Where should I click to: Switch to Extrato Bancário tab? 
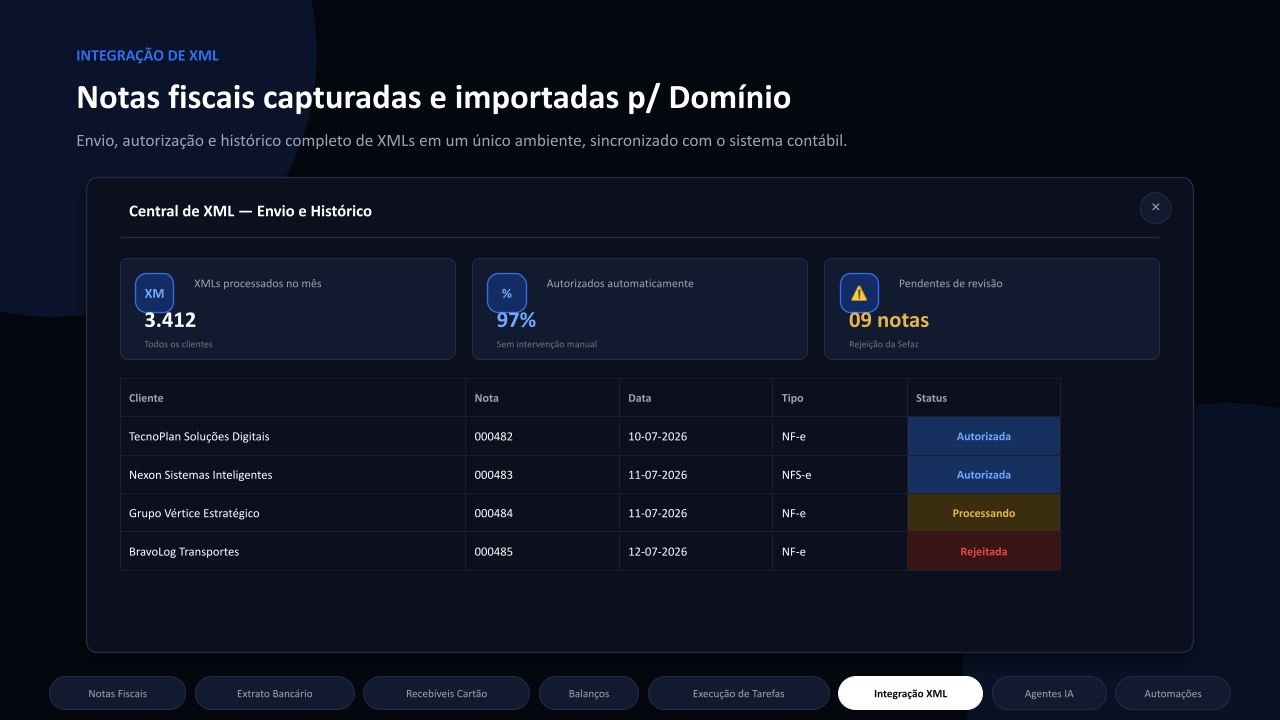pyautogui.click(x=274, y=693)
